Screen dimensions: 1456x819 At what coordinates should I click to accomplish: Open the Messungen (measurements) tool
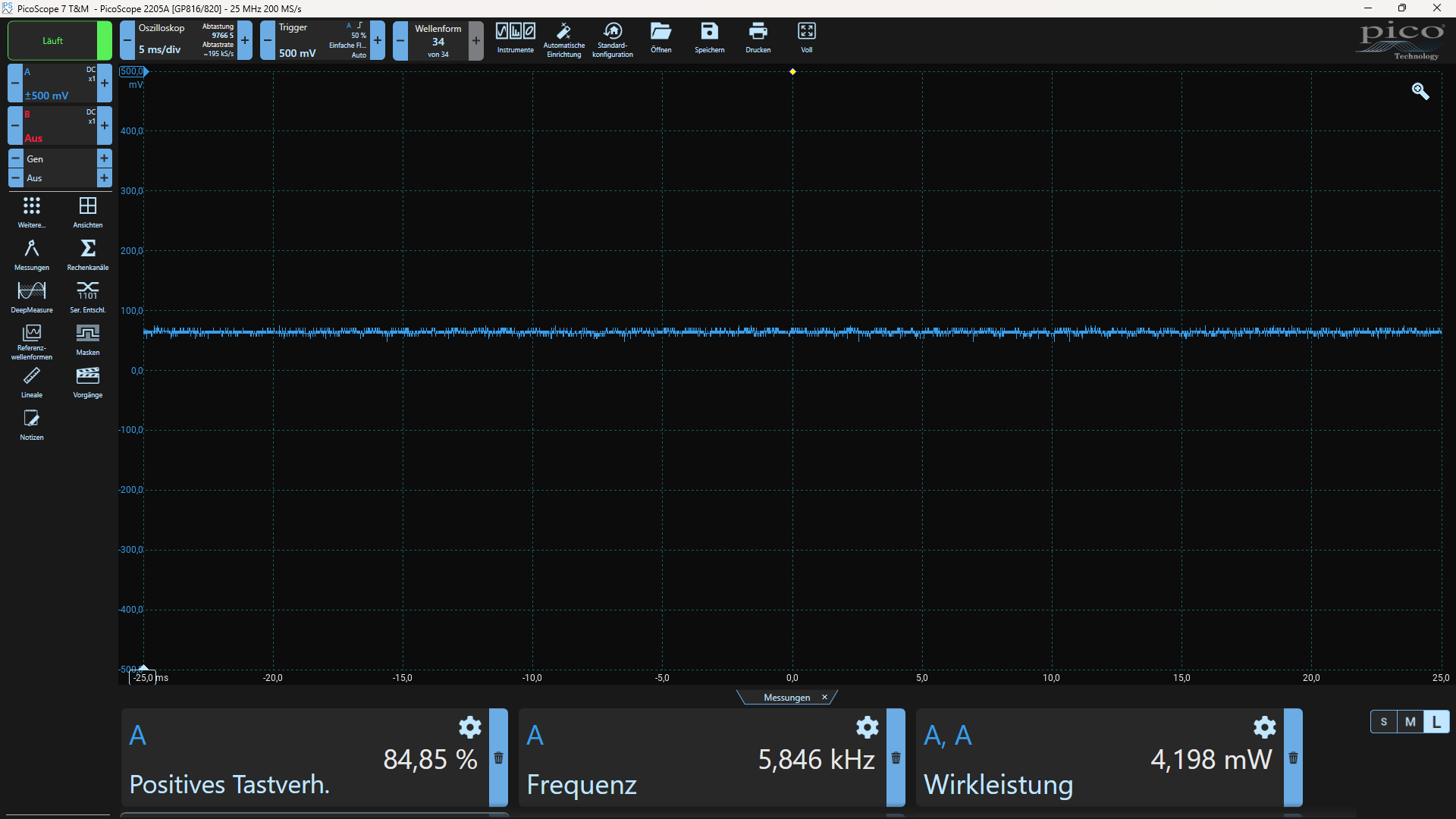[31, 254]
